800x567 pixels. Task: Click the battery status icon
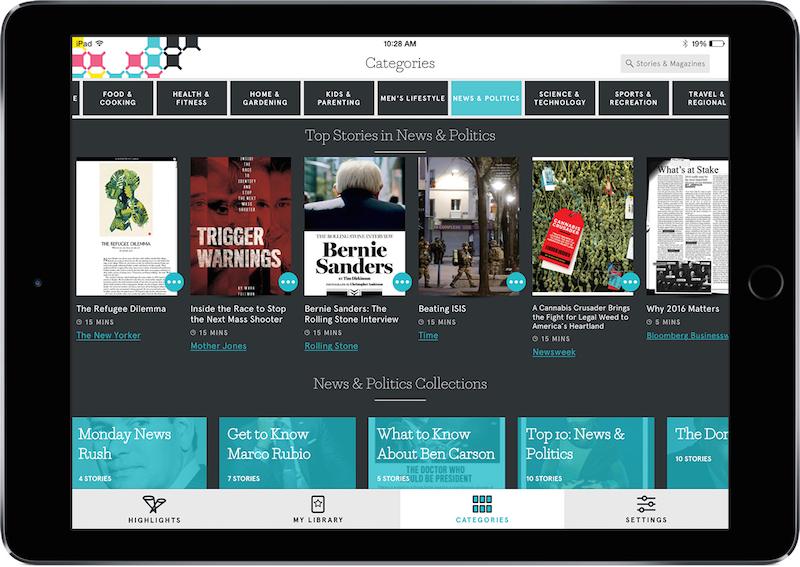click(x=717, y=44)
